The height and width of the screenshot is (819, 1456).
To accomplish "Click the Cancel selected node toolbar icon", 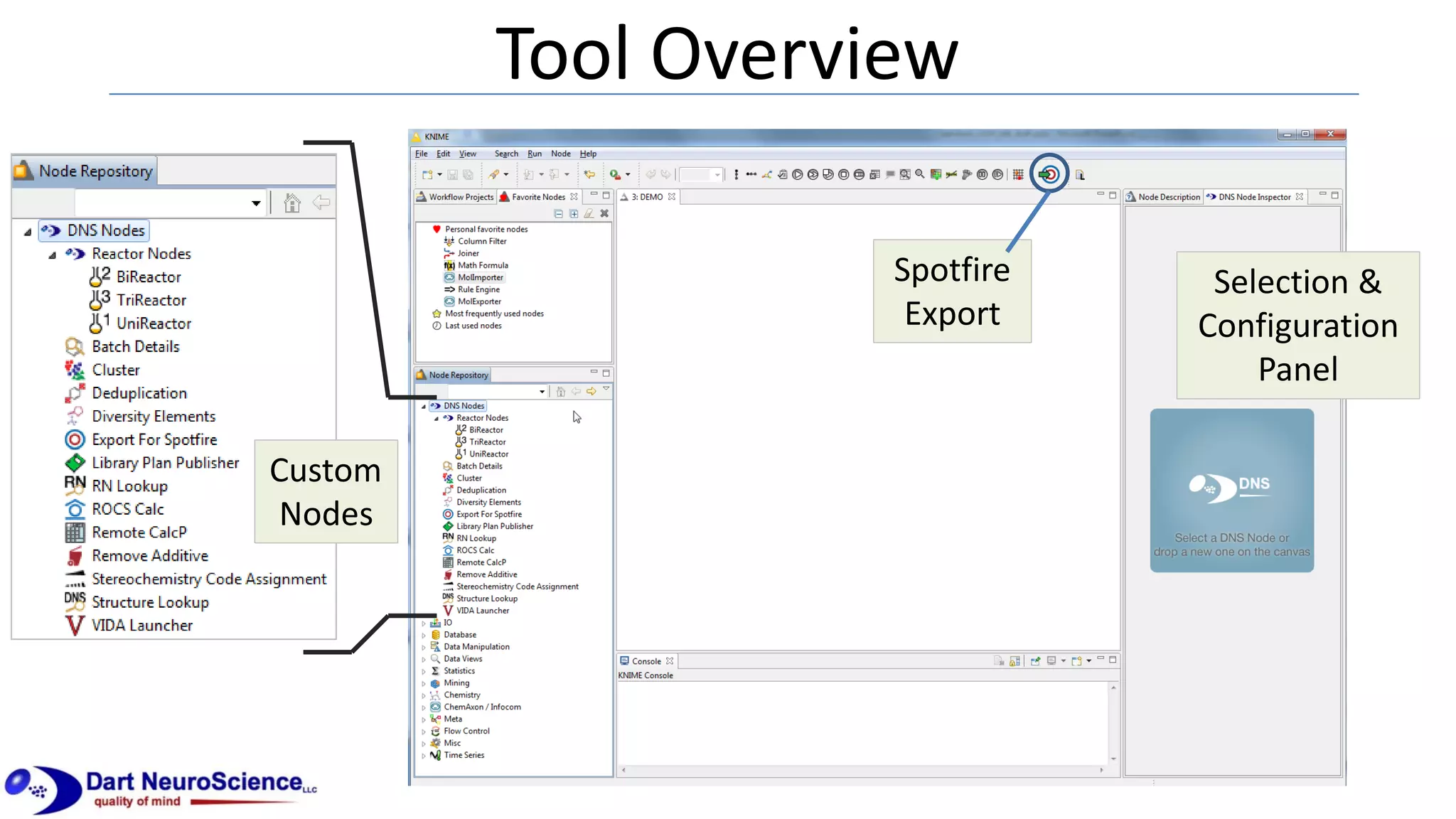I will coord(844,175).
